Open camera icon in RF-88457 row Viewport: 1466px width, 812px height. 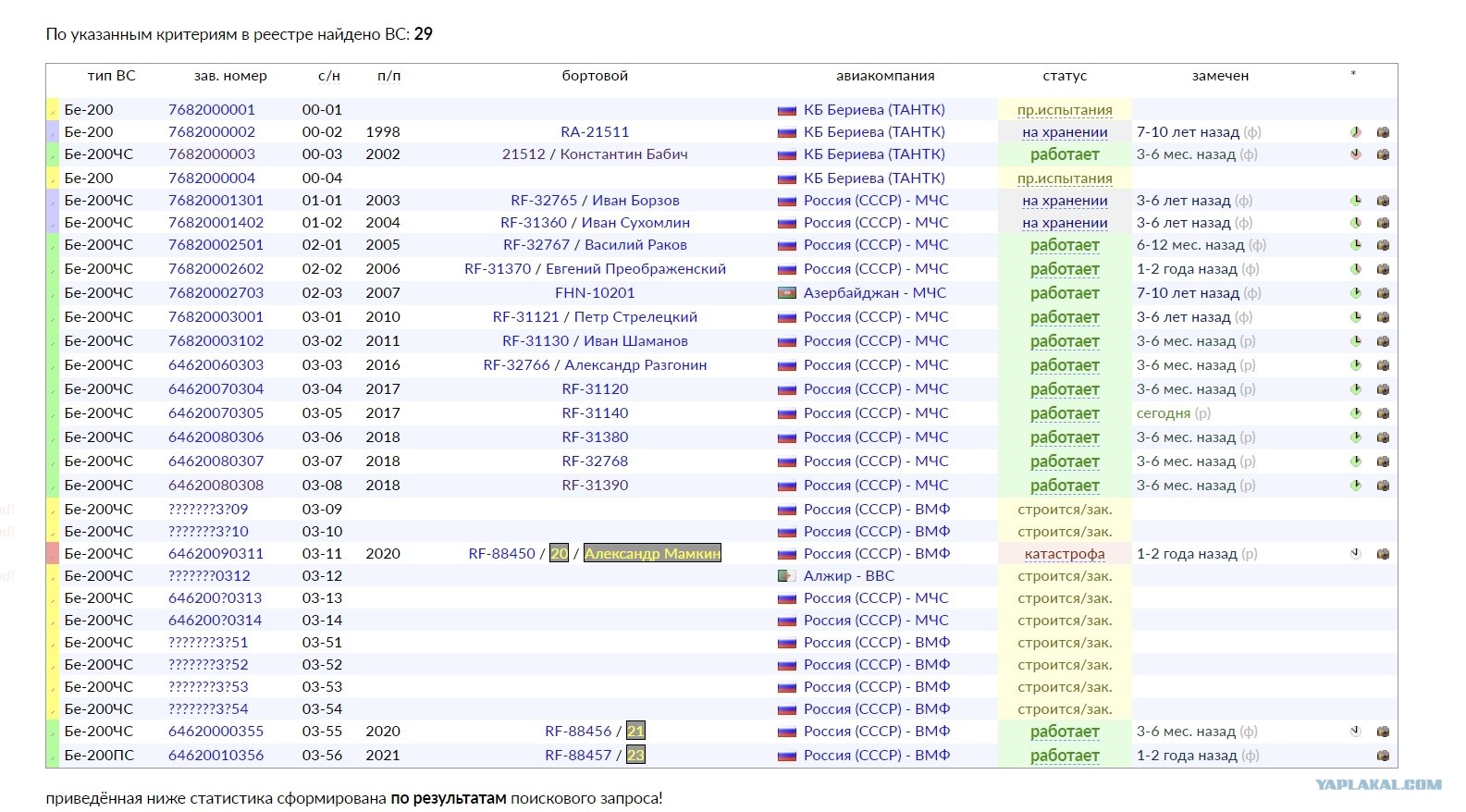click(x=1383, y=756)
